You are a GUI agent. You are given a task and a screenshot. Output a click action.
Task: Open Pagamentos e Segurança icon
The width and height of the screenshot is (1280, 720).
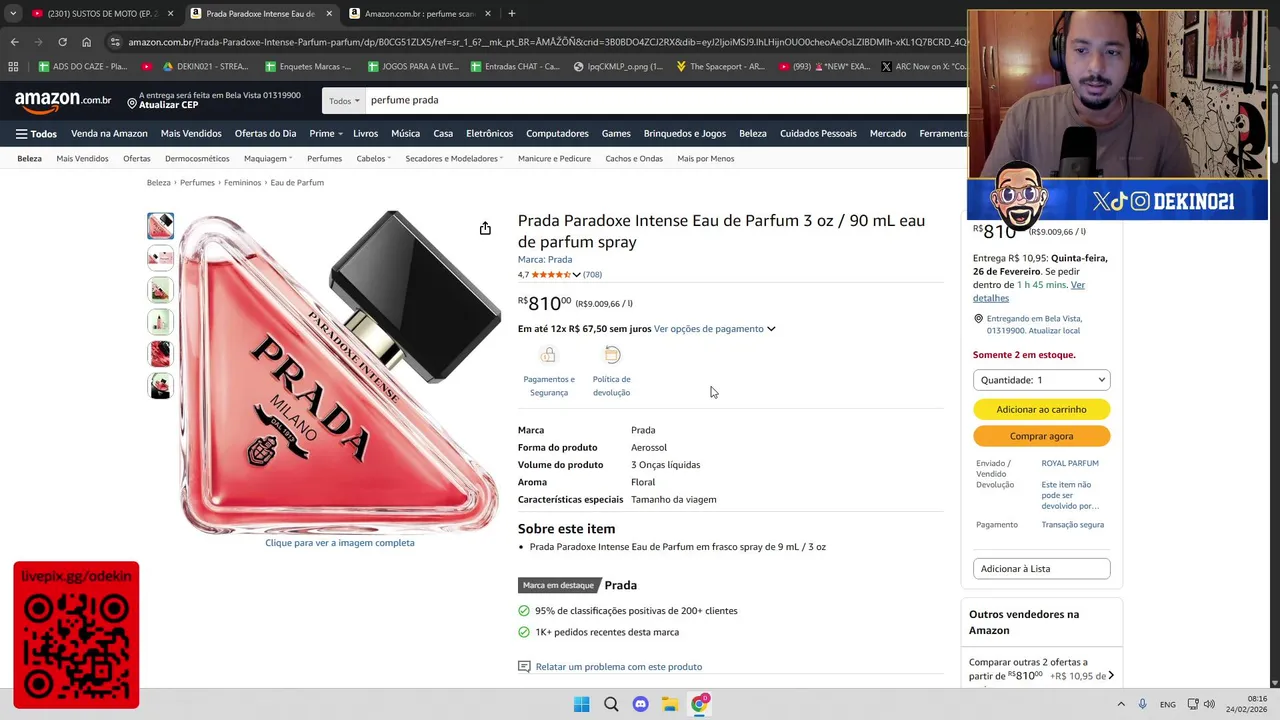coord(548,355)
